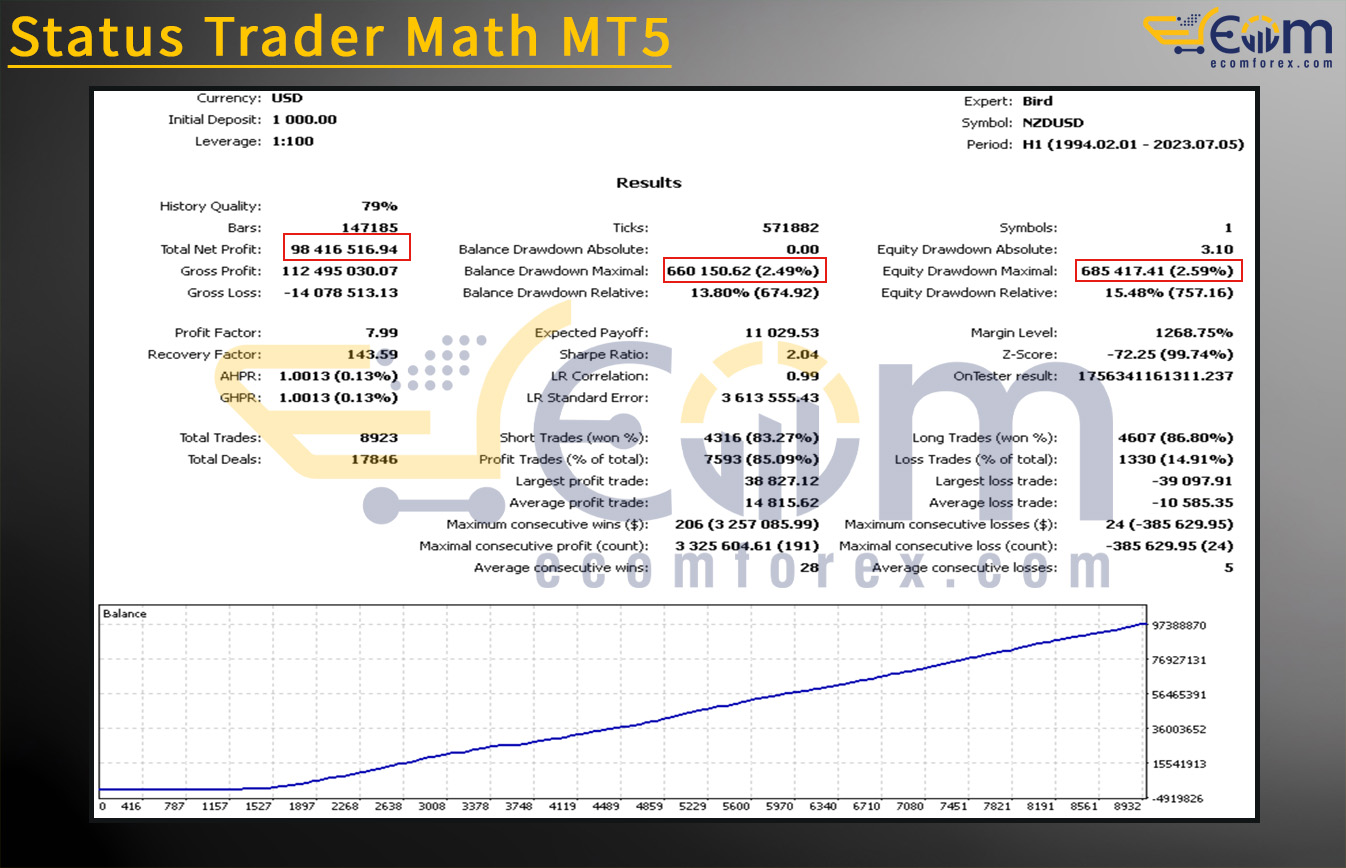Viewport: 1346px width, 868px height.
Task: Click the Results heading
Action: (x=649, y=183)
